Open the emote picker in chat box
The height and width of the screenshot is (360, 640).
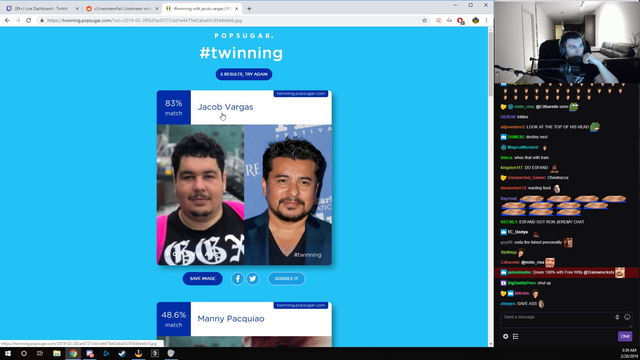pyautogui.click(x=627, y=317)
